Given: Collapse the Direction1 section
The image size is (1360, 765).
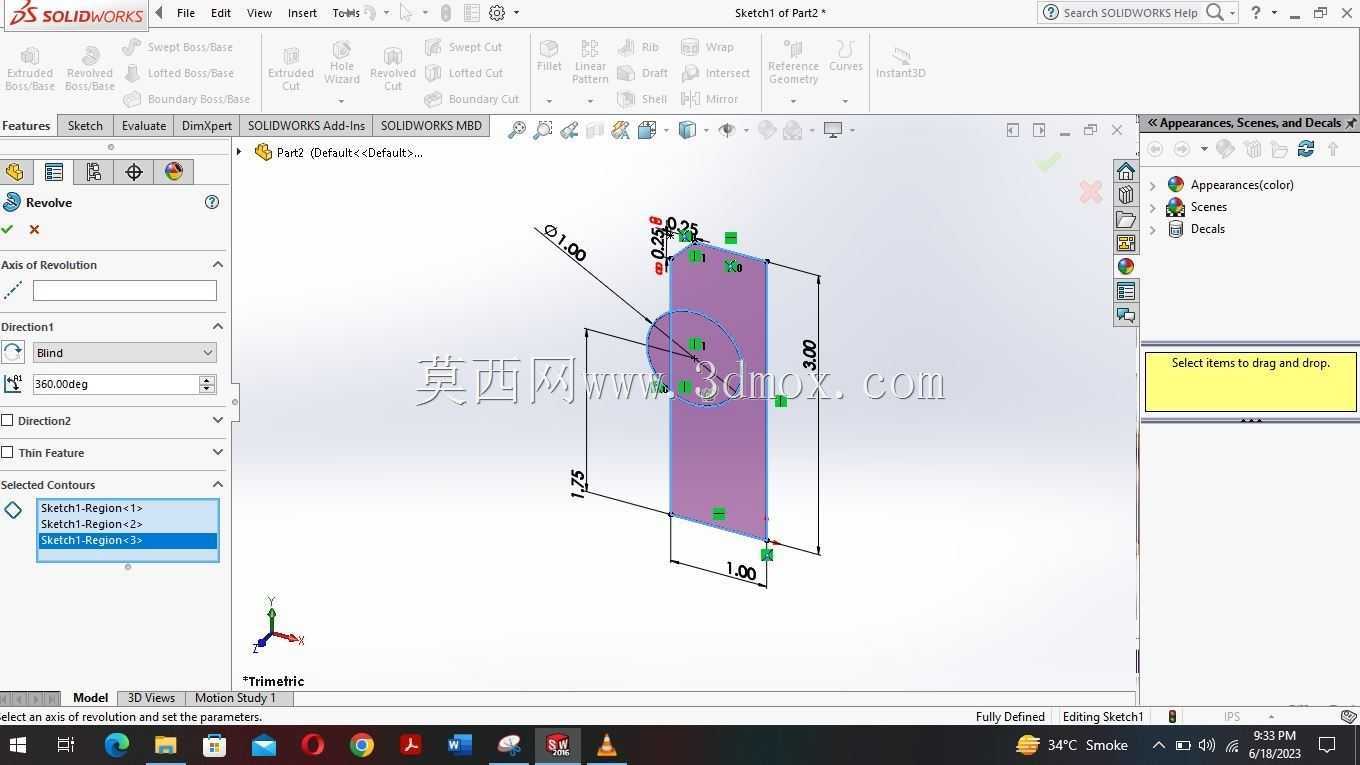Looking at the screenshot, I should tap(217, 327).
